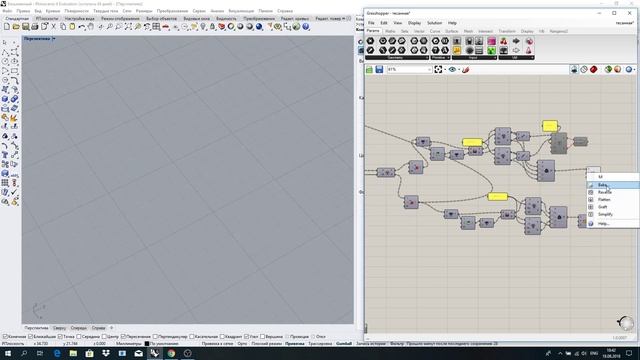Click Undo arrow icon in Rhino toolbar
This screenshot has width=640, height=360.
point(82,27)
